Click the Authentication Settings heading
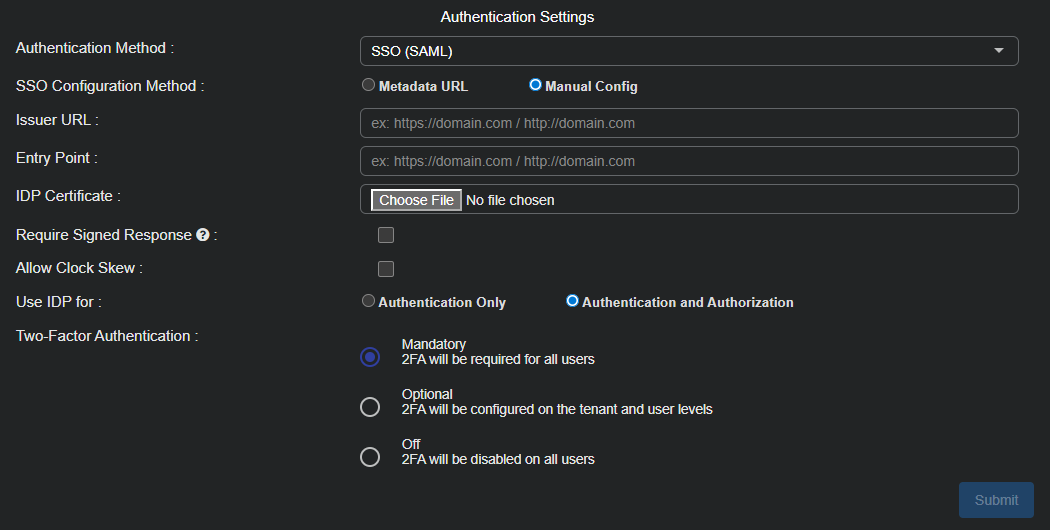 click(x=517, y=17)
